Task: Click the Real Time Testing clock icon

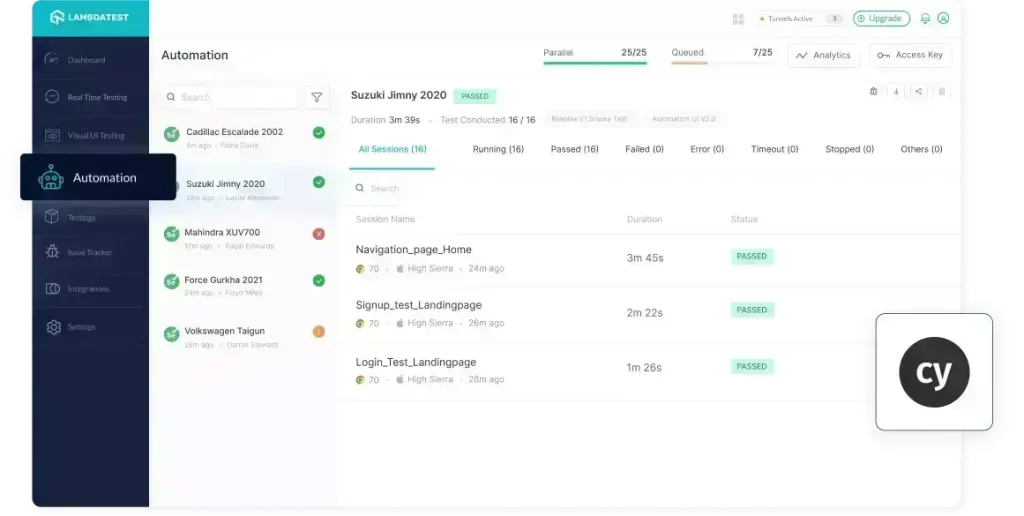Action: tap(52, 97)
